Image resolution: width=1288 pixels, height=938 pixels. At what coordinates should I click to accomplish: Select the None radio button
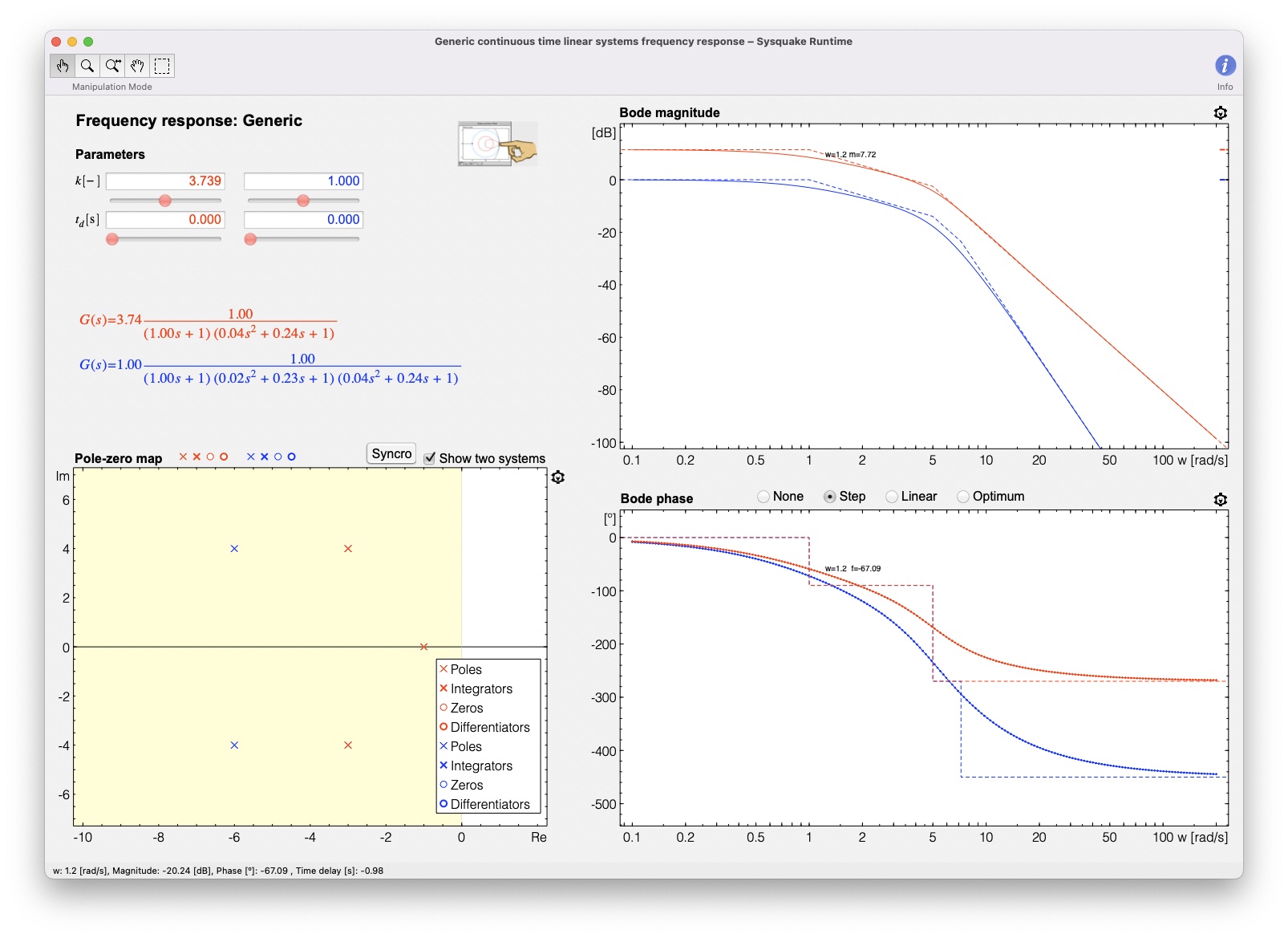[x=763, y=496]
